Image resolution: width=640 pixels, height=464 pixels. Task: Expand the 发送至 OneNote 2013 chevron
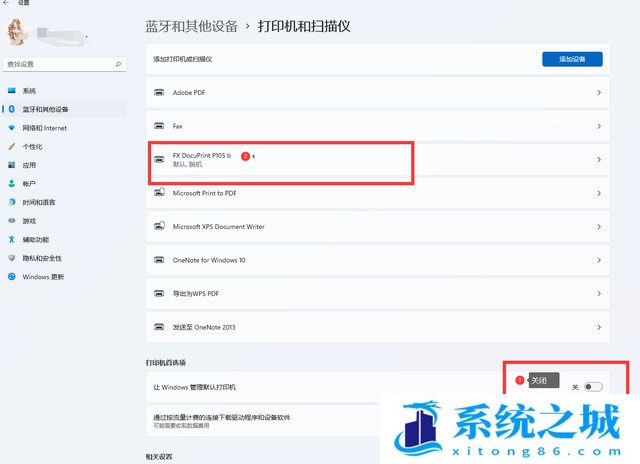click(599, 327)
